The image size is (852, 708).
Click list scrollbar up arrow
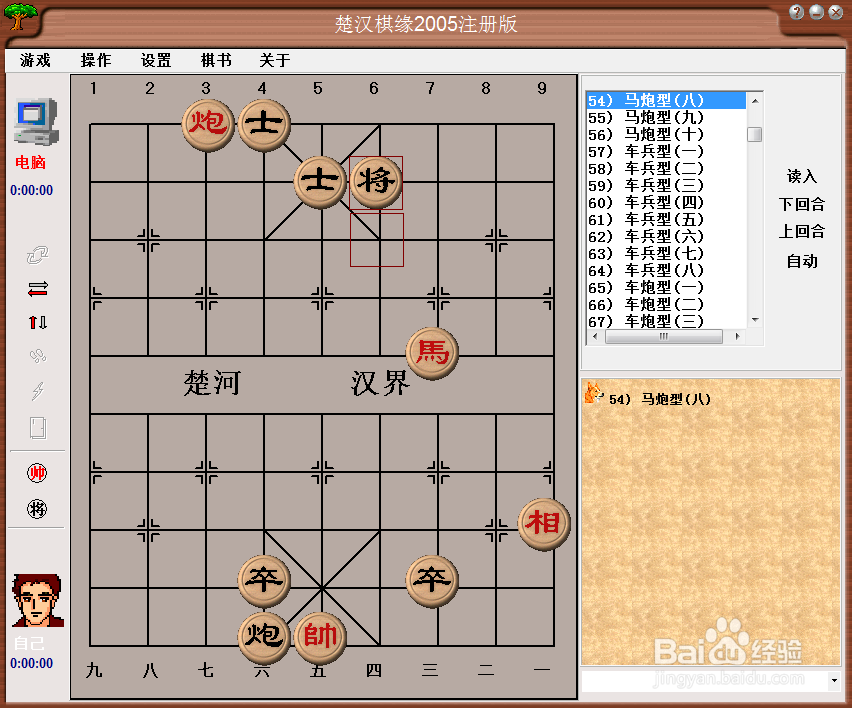point(755,101)
